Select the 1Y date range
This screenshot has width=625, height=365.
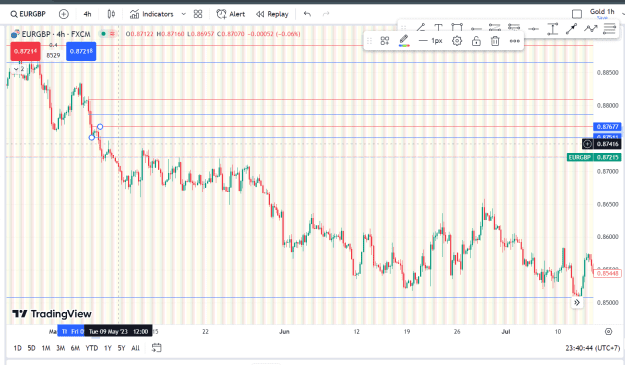(x=108, y=348)
